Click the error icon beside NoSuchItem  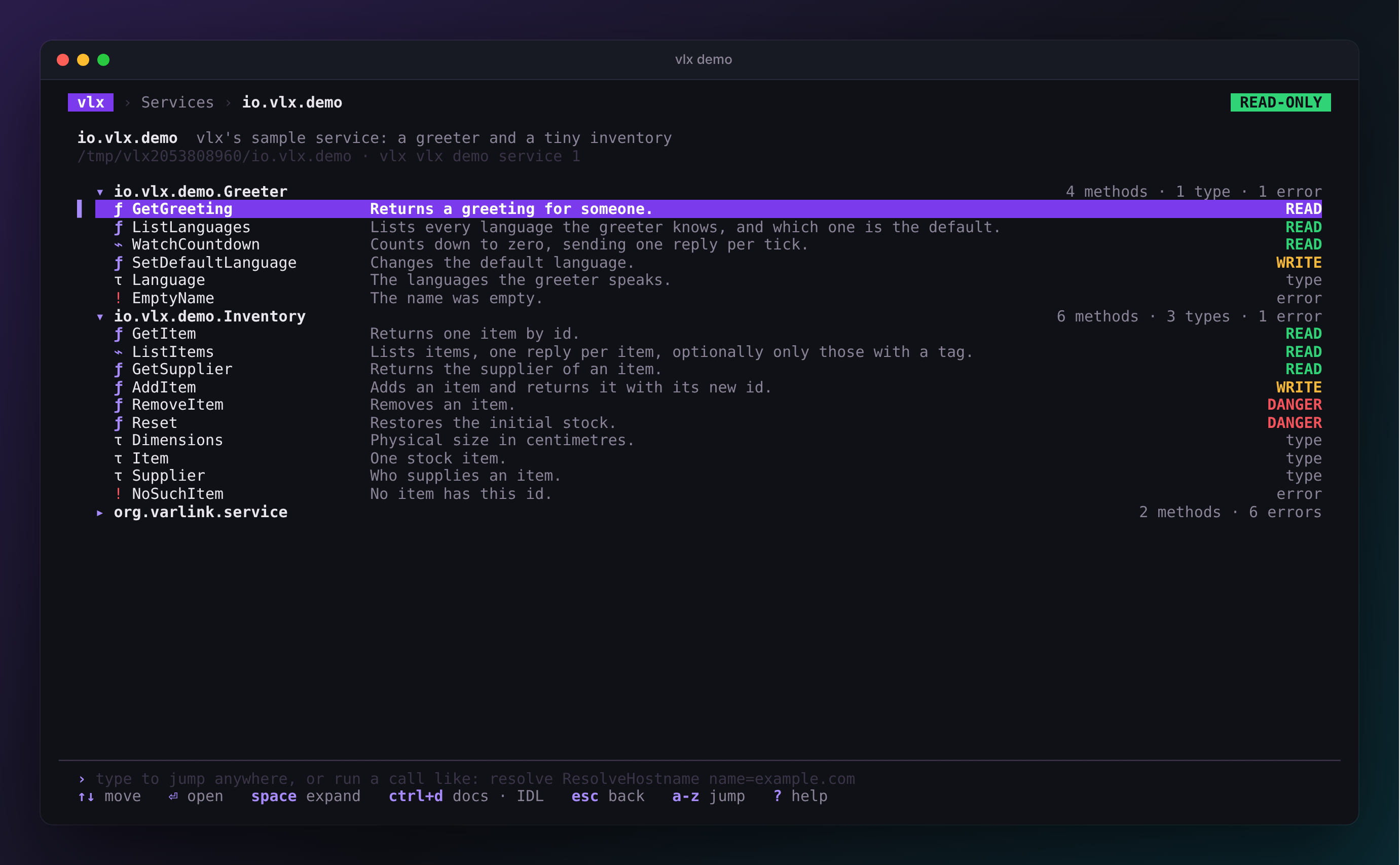[119, 494]
